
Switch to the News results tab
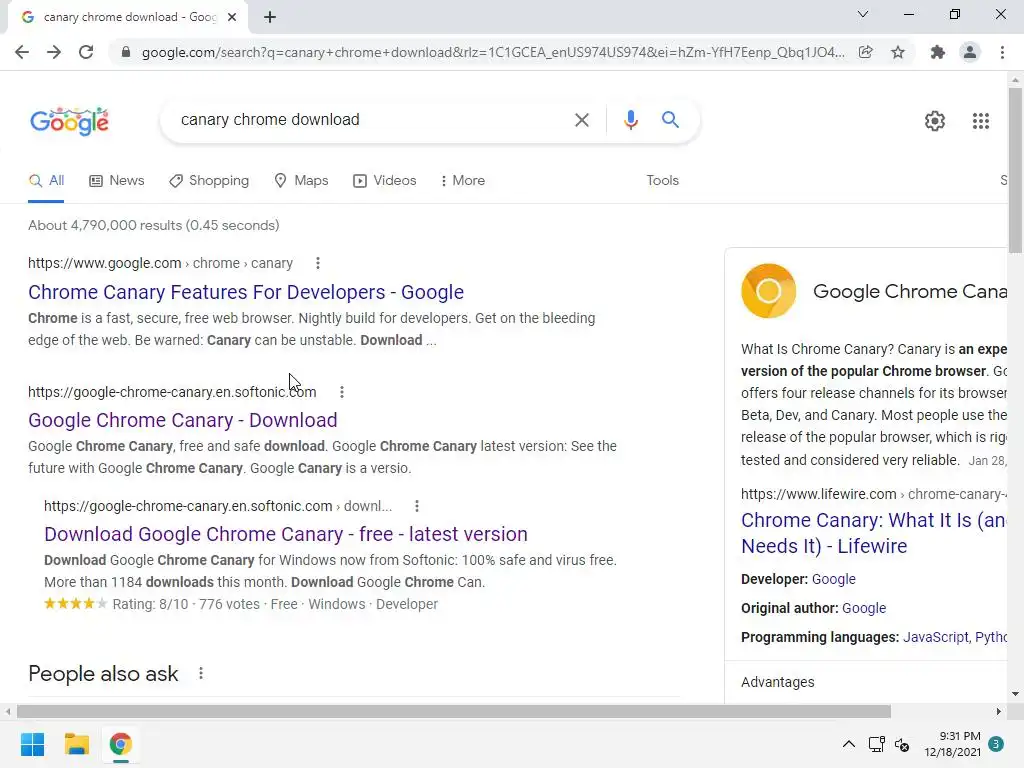117,180
